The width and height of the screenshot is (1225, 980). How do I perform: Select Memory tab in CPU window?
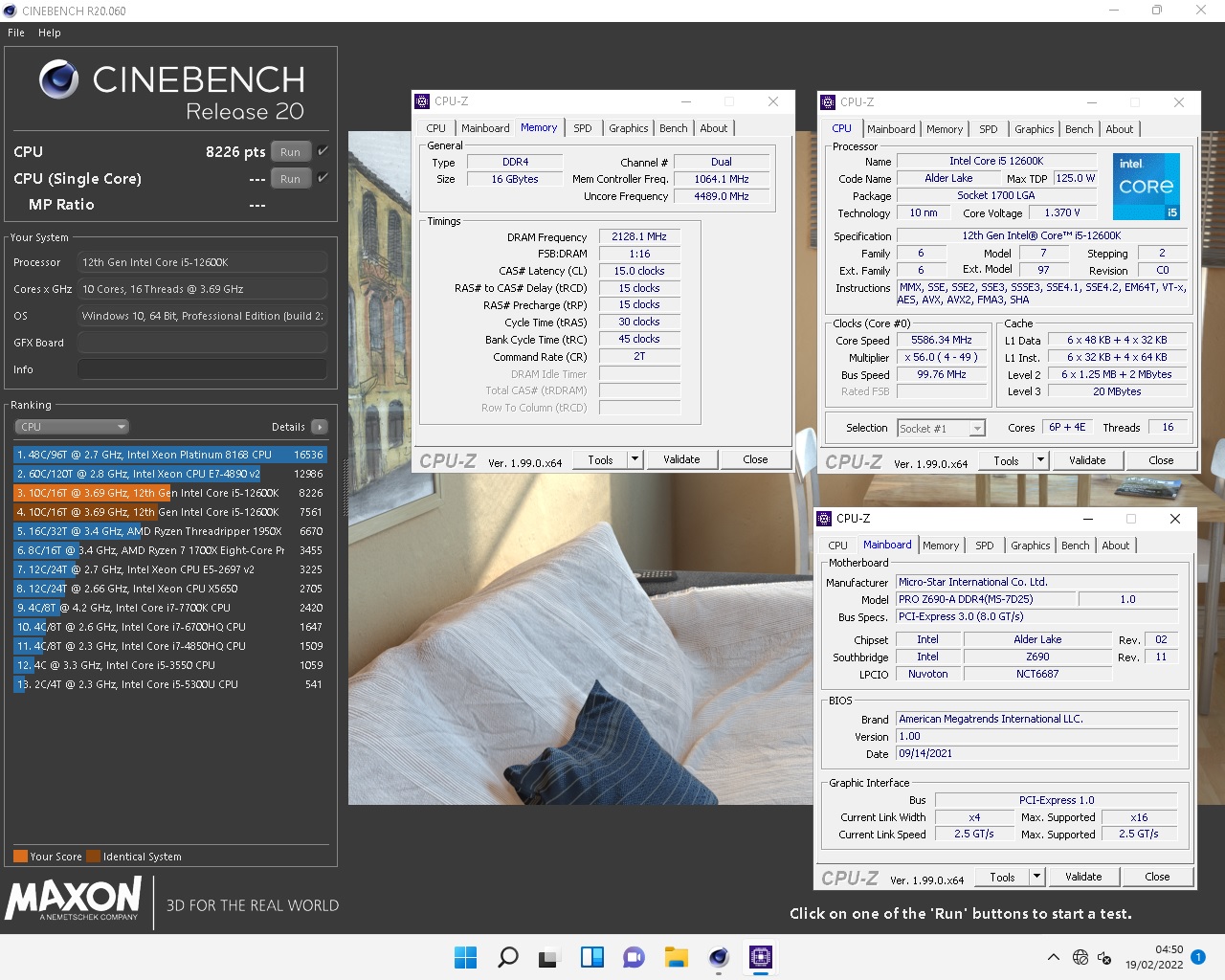click(945, 129)
